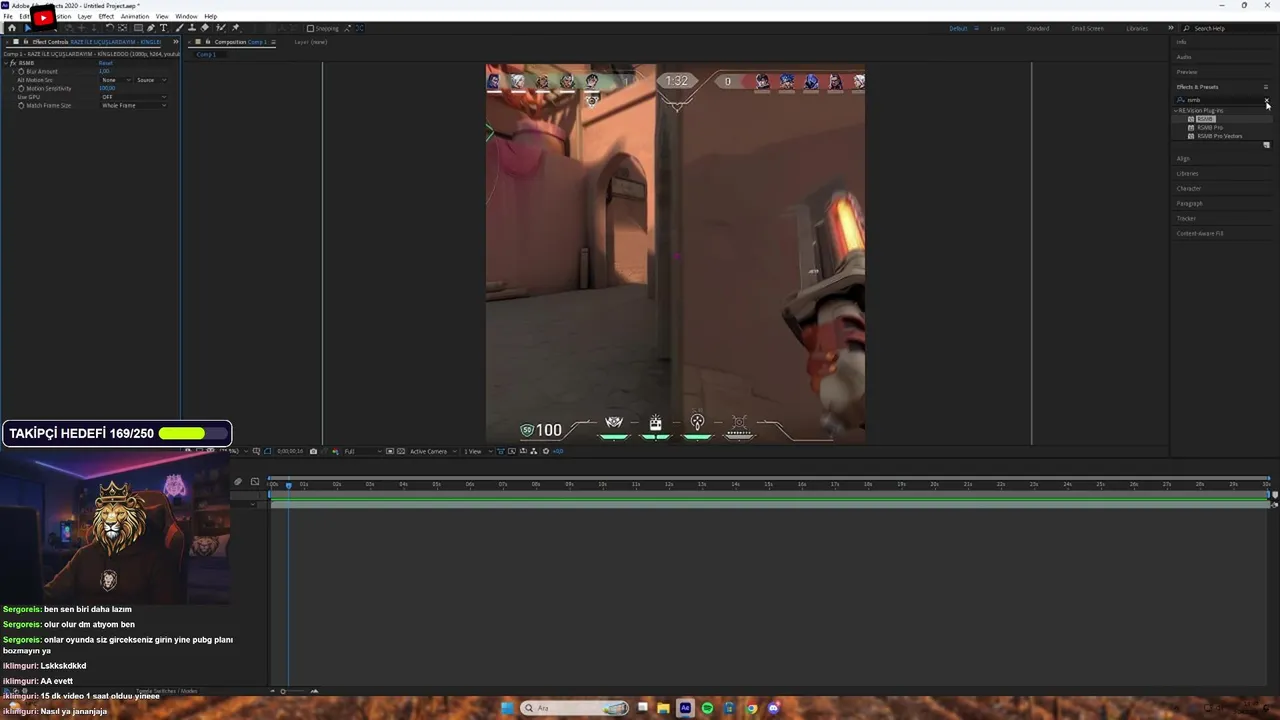The height and width of the screenshot is (720, 1280).
Task: Select the Pen tool
Action: point(151,28)
